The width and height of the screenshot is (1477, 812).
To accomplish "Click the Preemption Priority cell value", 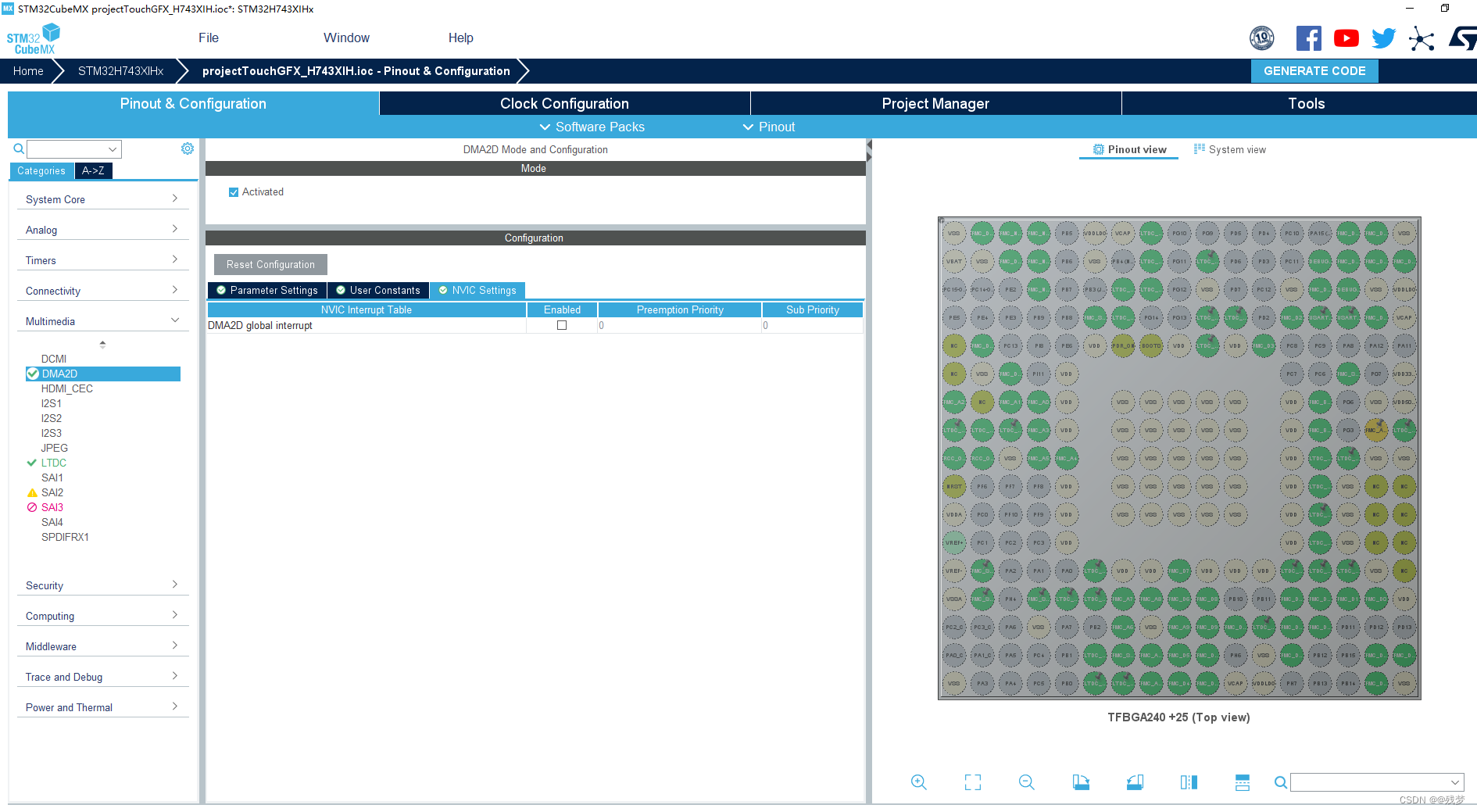I will tap(680, 325).
